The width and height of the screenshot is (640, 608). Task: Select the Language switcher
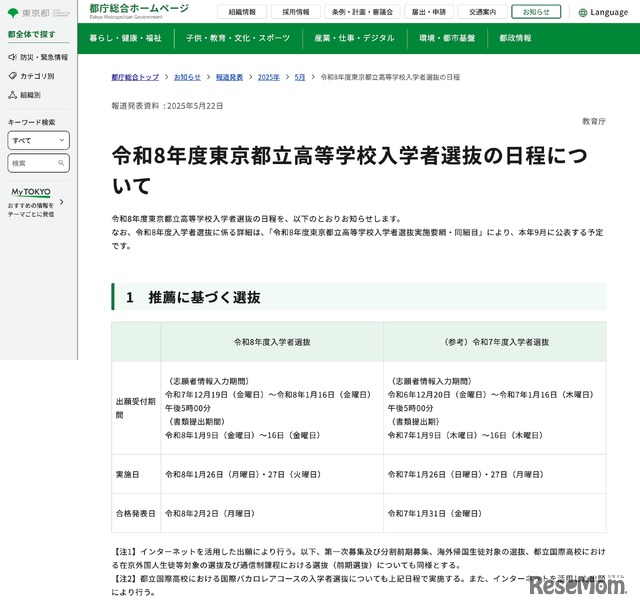point(603,13)
